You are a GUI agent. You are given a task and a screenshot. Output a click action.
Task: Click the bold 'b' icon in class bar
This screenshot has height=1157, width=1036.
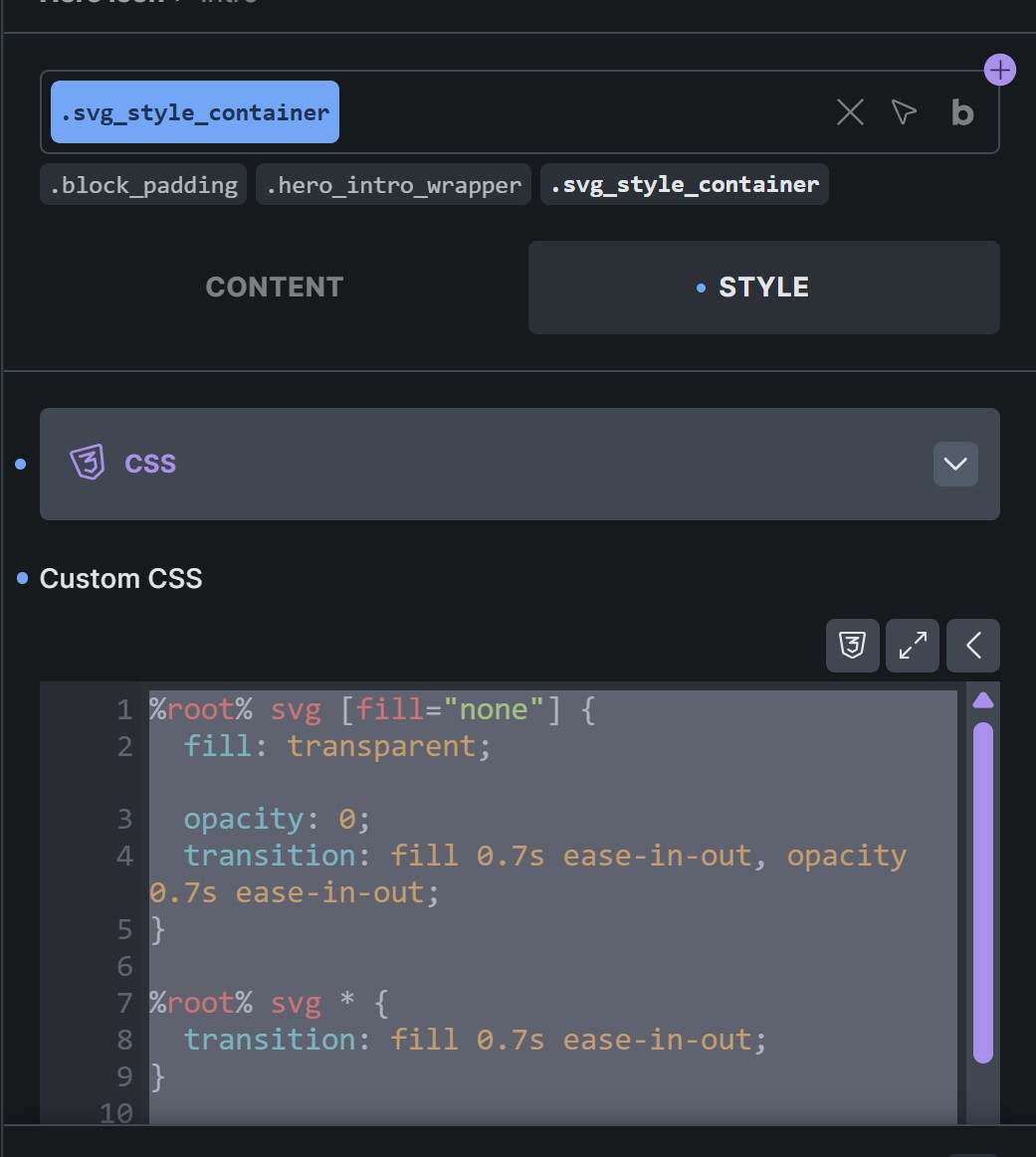click(x=961, y=113)
